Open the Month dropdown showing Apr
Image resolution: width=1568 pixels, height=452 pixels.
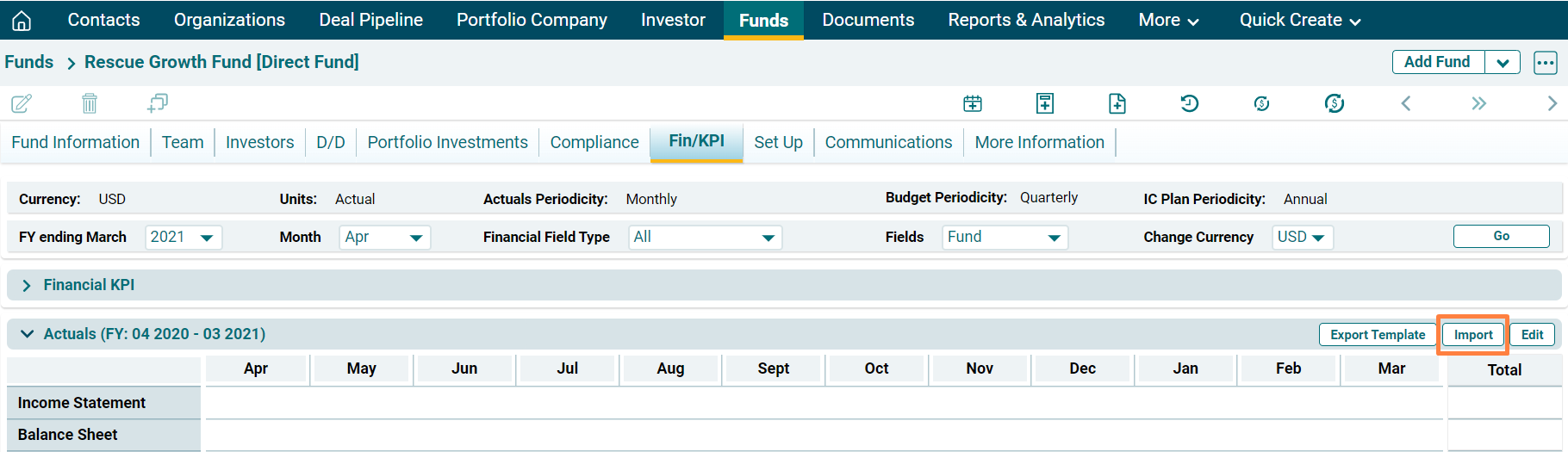(x=384, y=237)
